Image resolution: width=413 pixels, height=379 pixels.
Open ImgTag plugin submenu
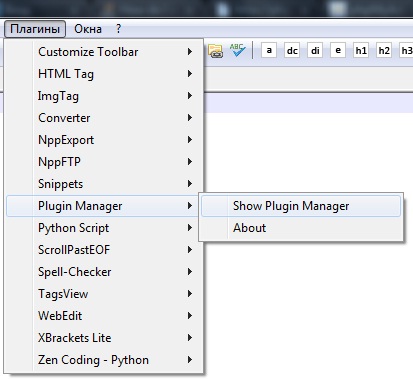pos(104,96)
